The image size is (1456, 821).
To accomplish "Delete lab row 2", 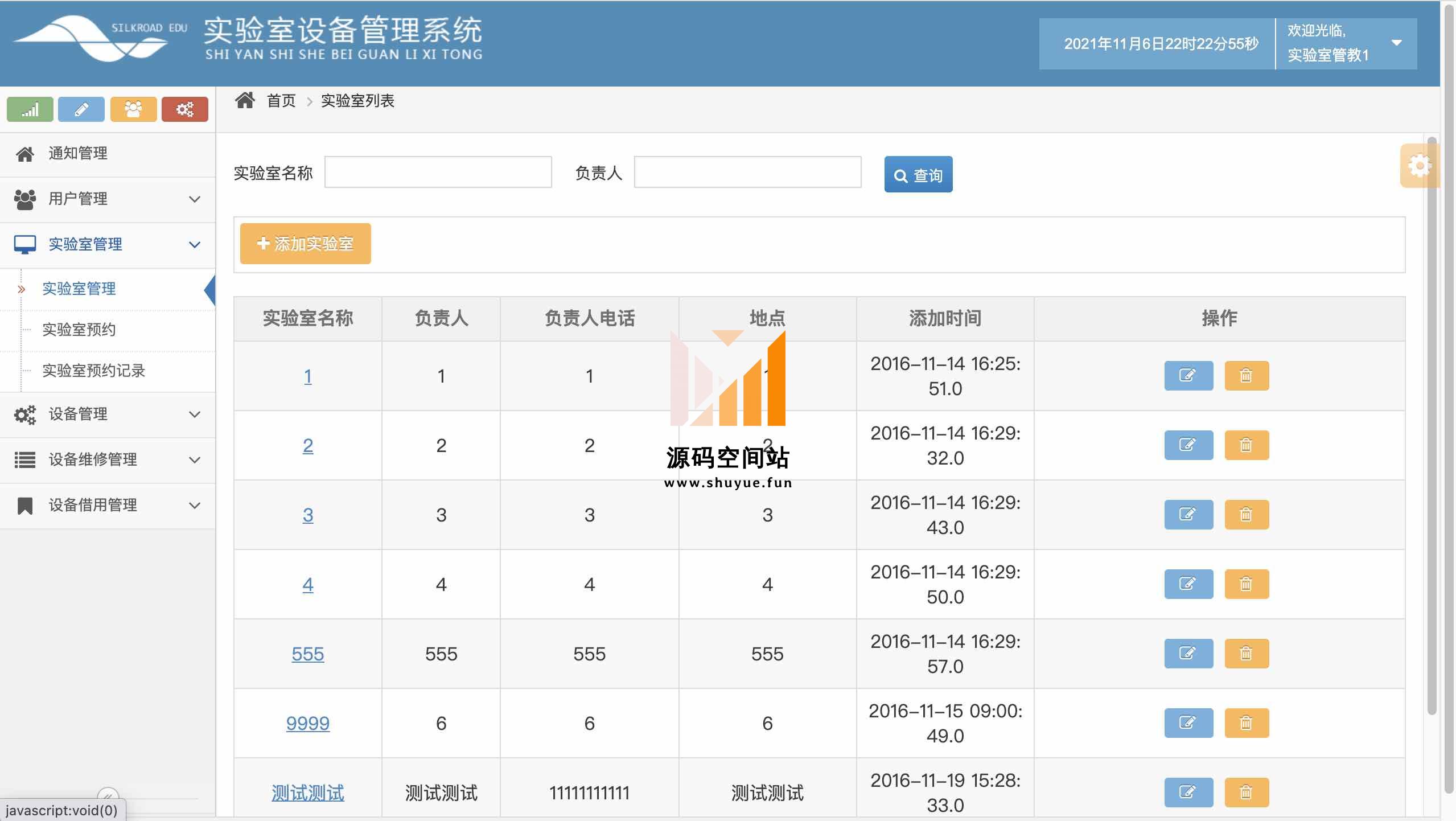I will (x=1247, y=445).
